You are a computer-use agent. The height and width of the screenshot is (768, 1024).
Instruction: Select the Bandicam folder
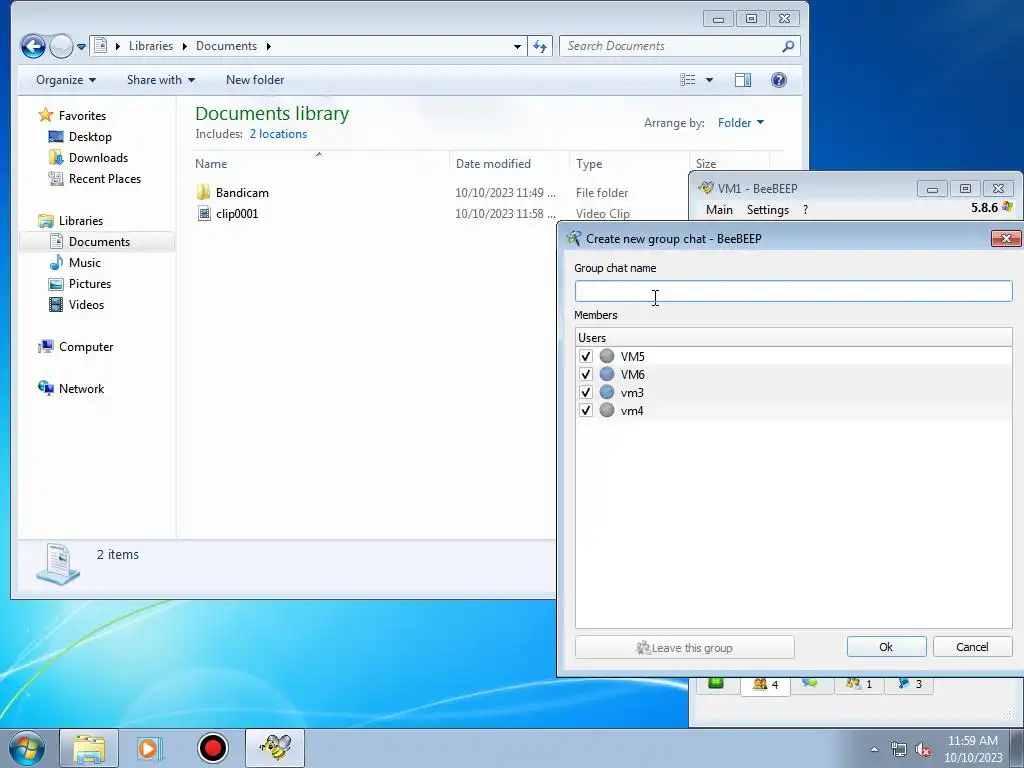point(242,193)
